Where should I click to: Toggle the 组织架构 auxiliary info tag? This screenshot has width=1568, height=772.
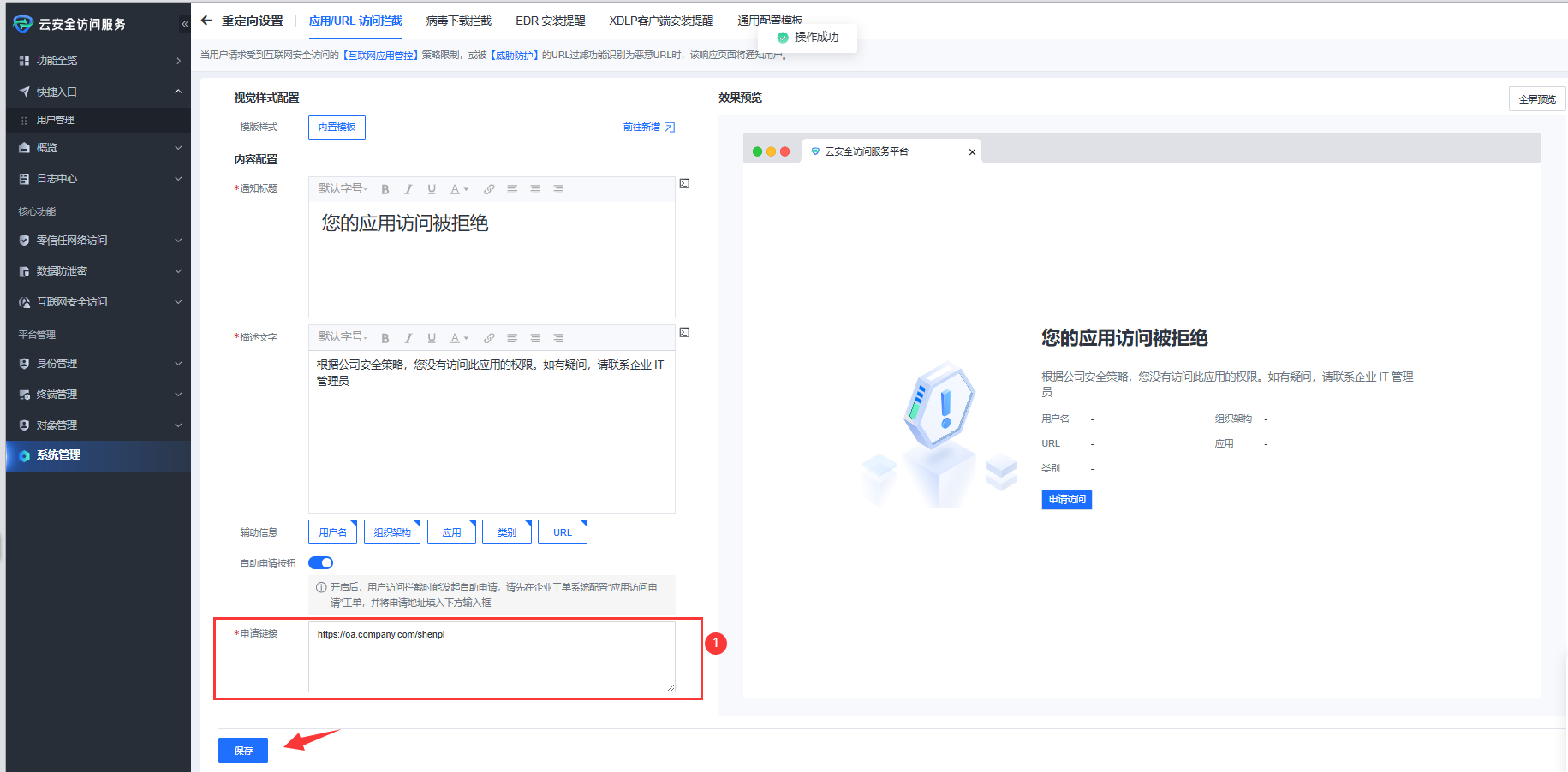392,532
